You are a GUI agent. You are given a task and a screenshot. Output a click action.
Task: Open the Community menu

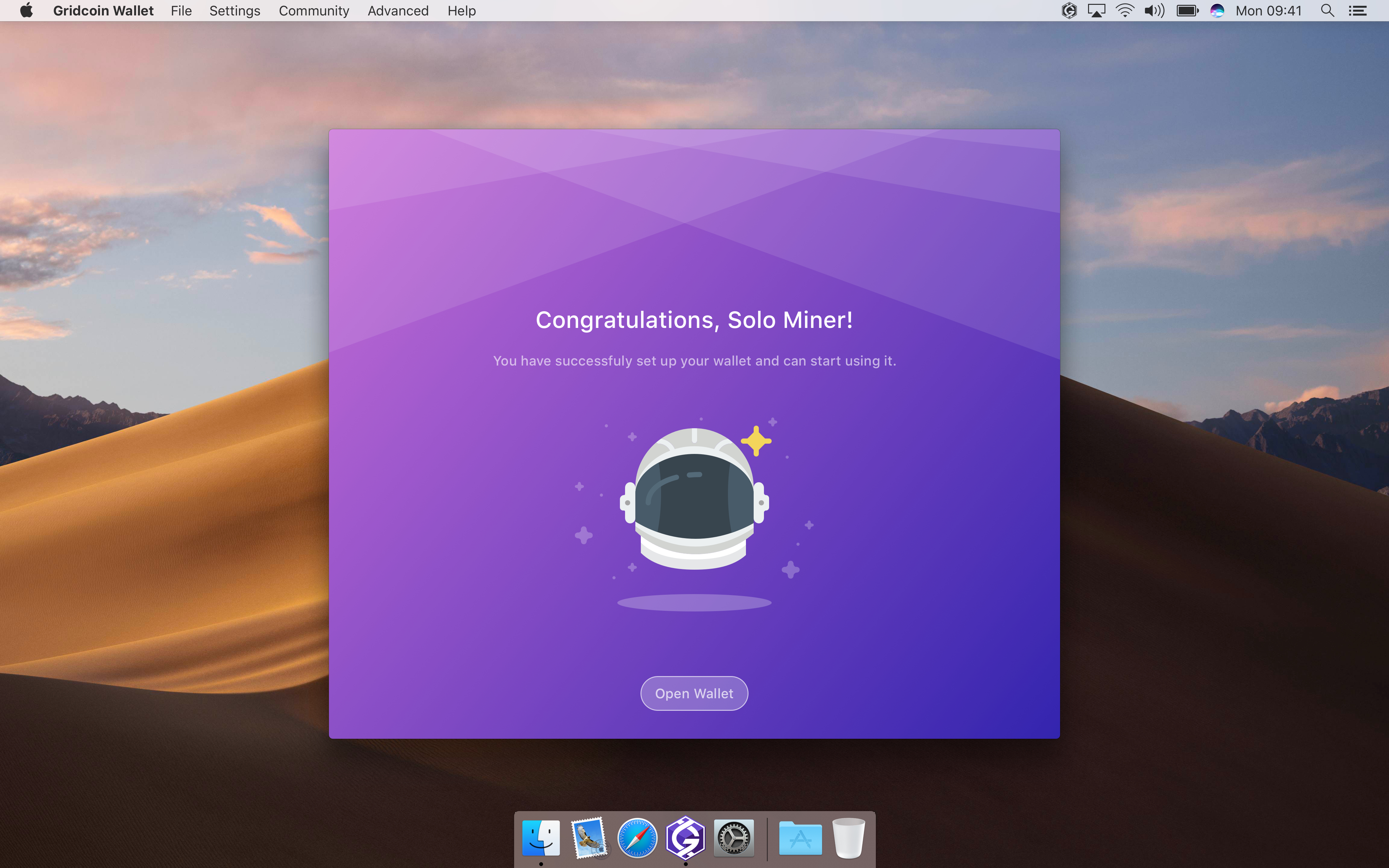click(314, 10)
